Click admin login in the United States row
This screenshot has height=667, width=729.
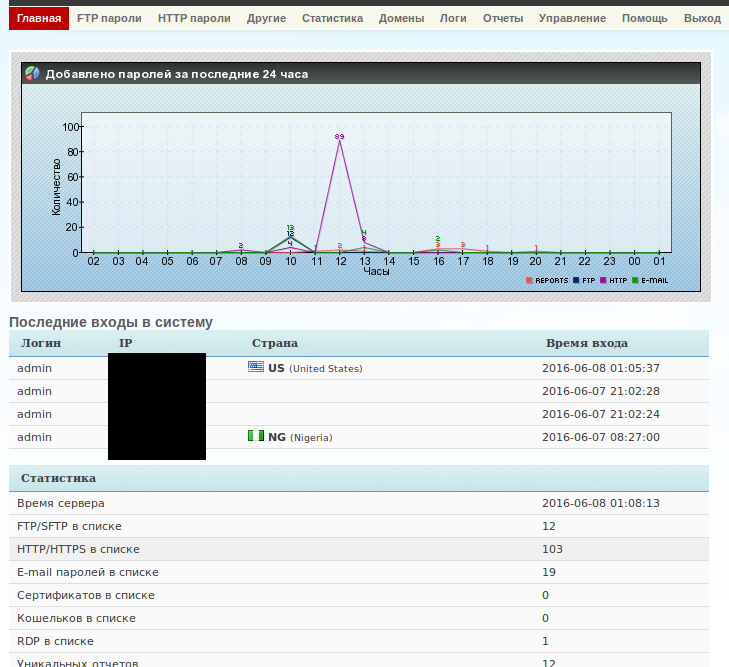[x=34, y=368]
